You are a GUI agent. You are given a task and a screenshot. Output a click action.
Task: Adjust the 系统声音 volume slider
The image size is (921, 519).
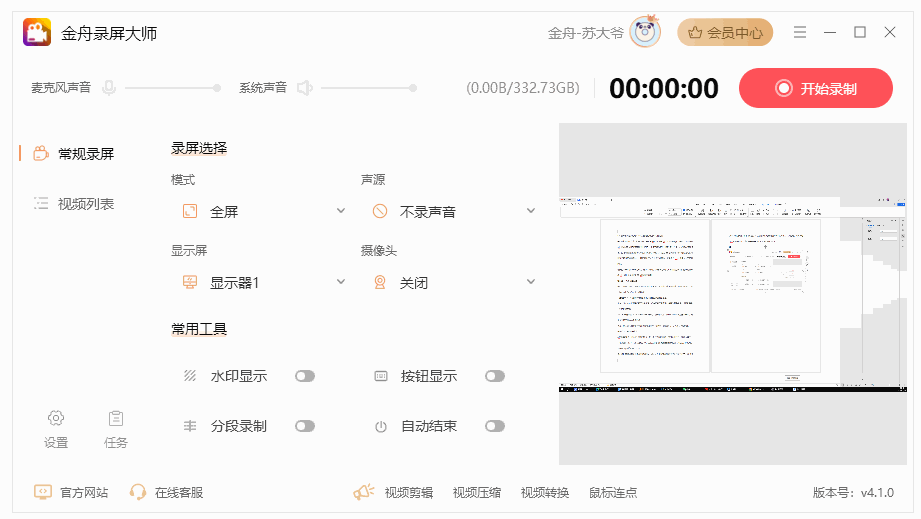coord(369,88)
